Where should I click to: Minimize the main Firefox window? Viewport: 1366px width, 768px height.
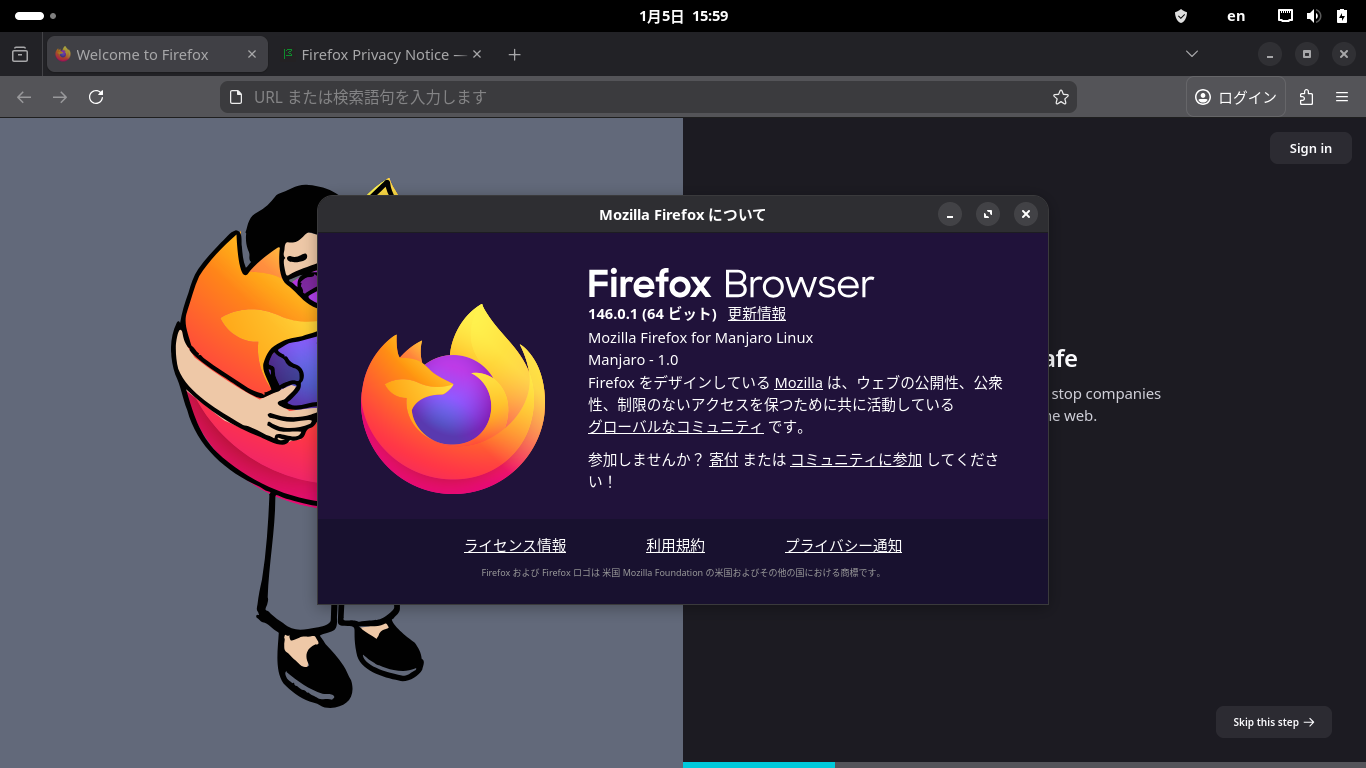click(1269, 54)
